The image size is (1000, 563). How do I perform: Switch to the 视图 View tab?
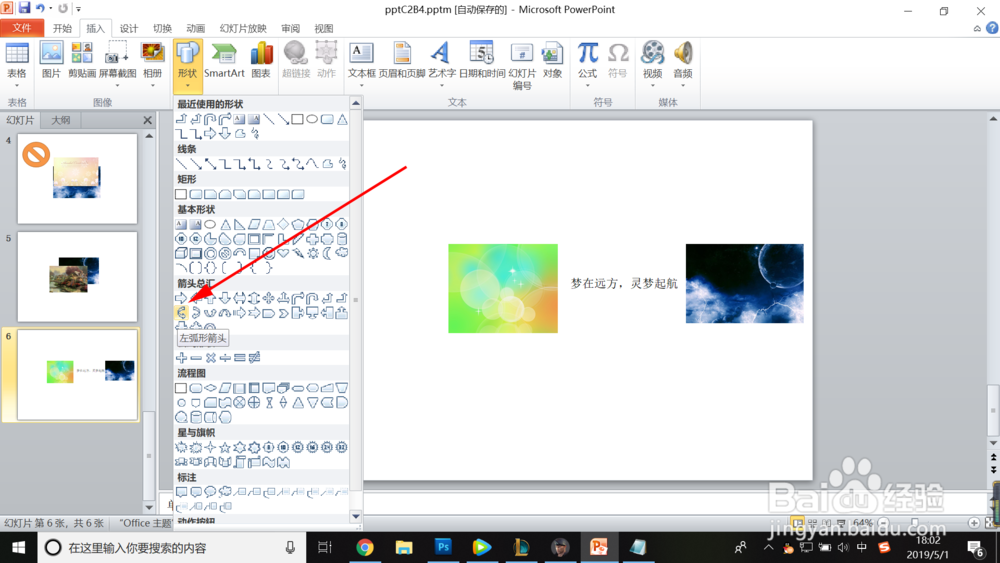click(x=323, y=28)
